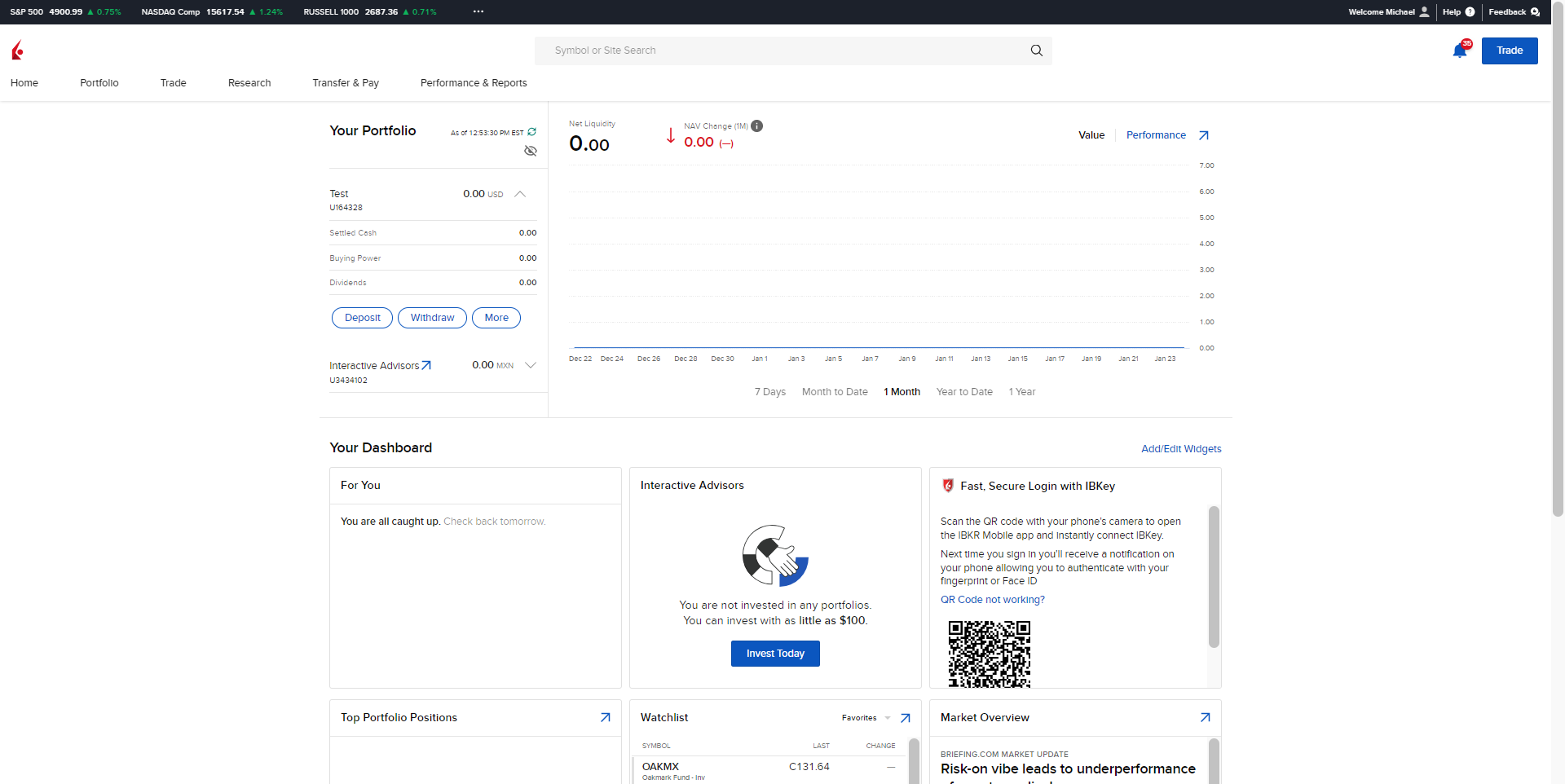Open the notifications bell
1565x784 pixels.
point(1460,51)
